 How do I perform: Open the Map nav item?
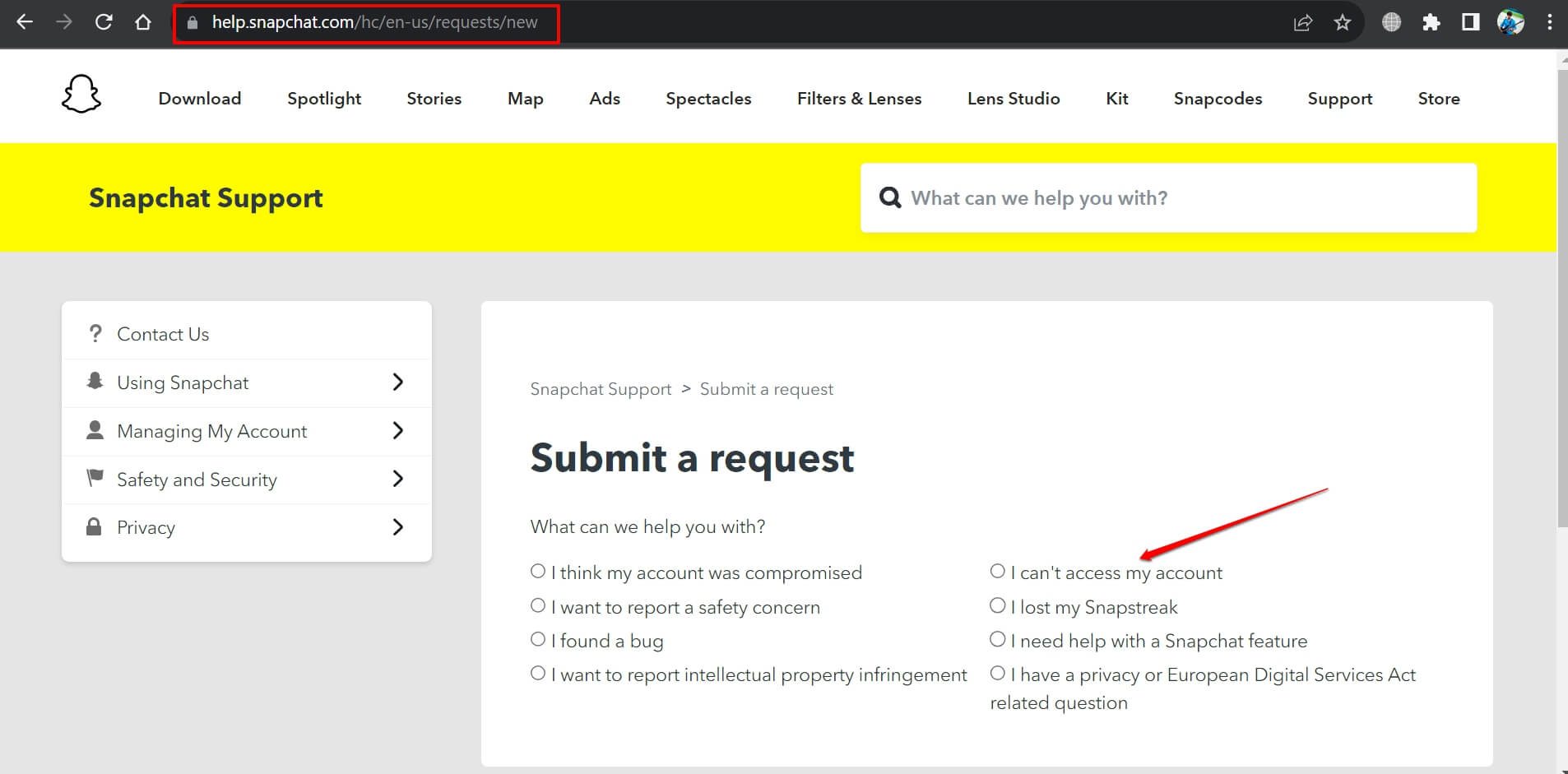(526, 99)
